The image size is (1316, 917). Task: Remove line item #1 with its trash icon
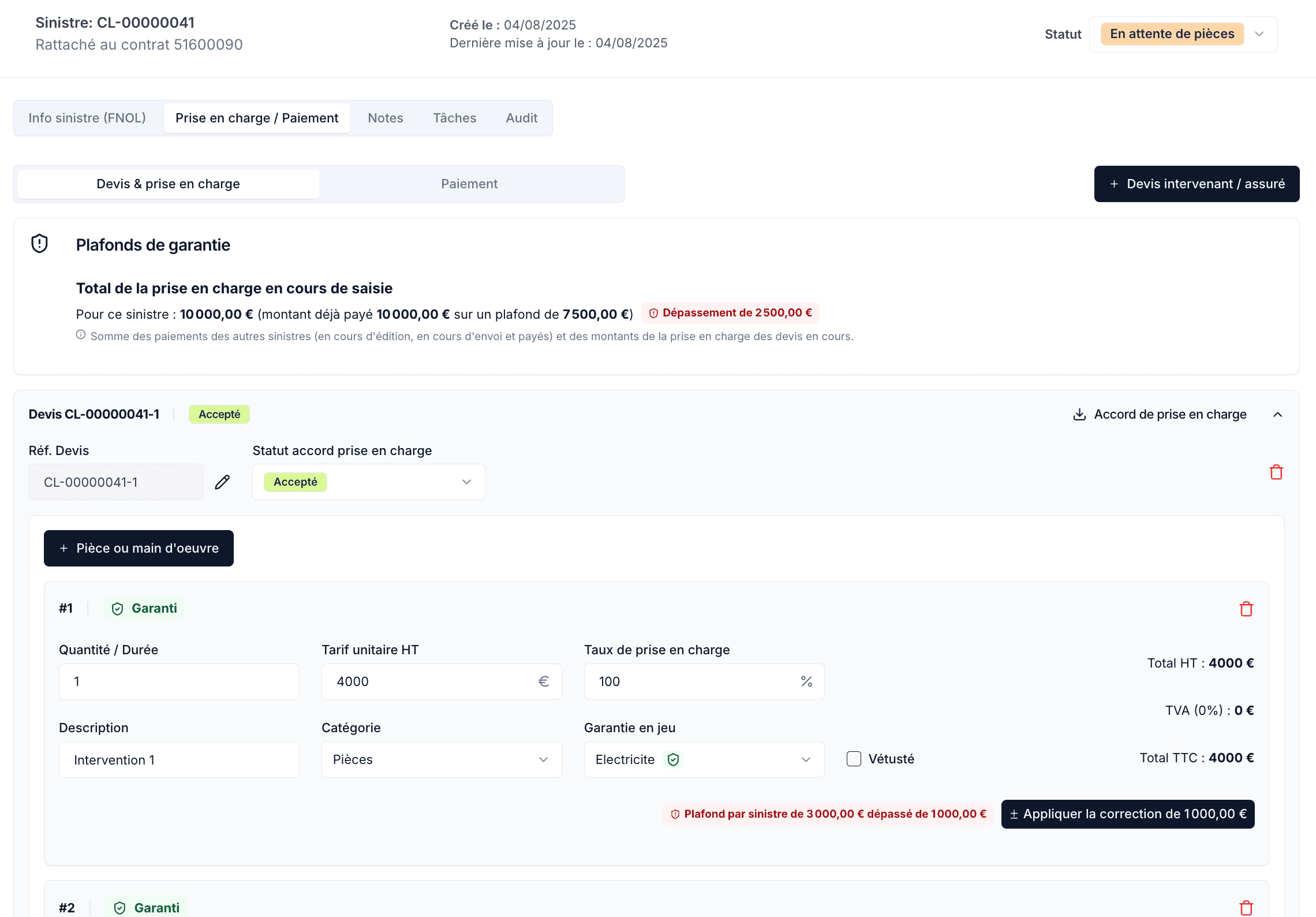[1246, 609]
